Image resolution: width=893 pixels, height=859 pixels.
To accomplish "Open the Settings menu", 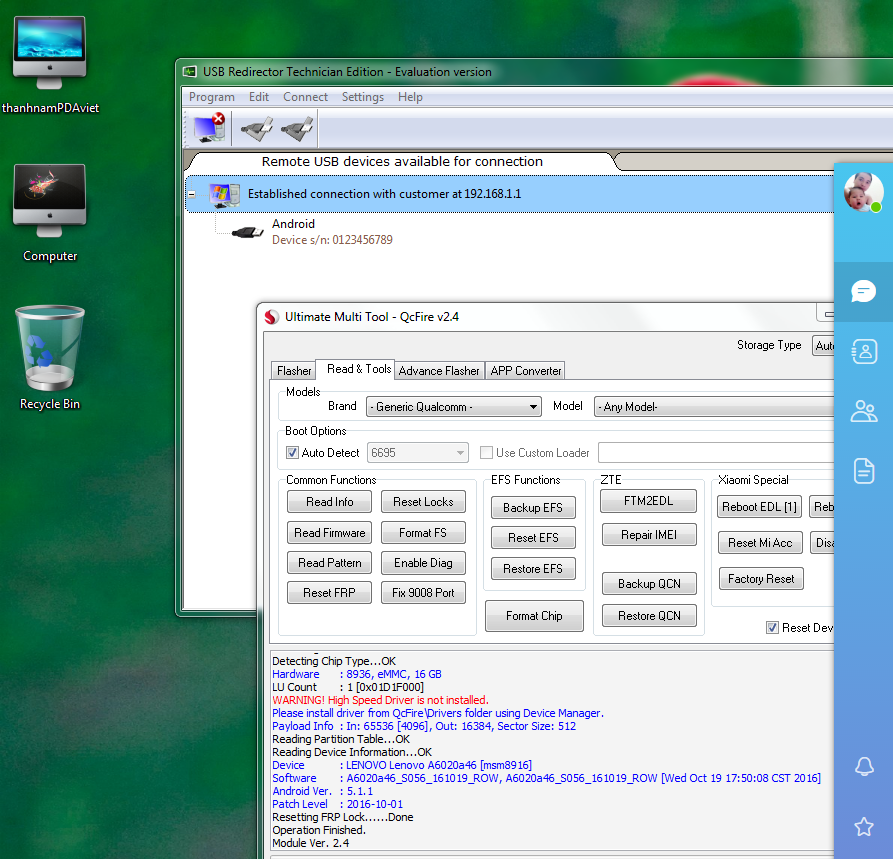I will point(363,97).
